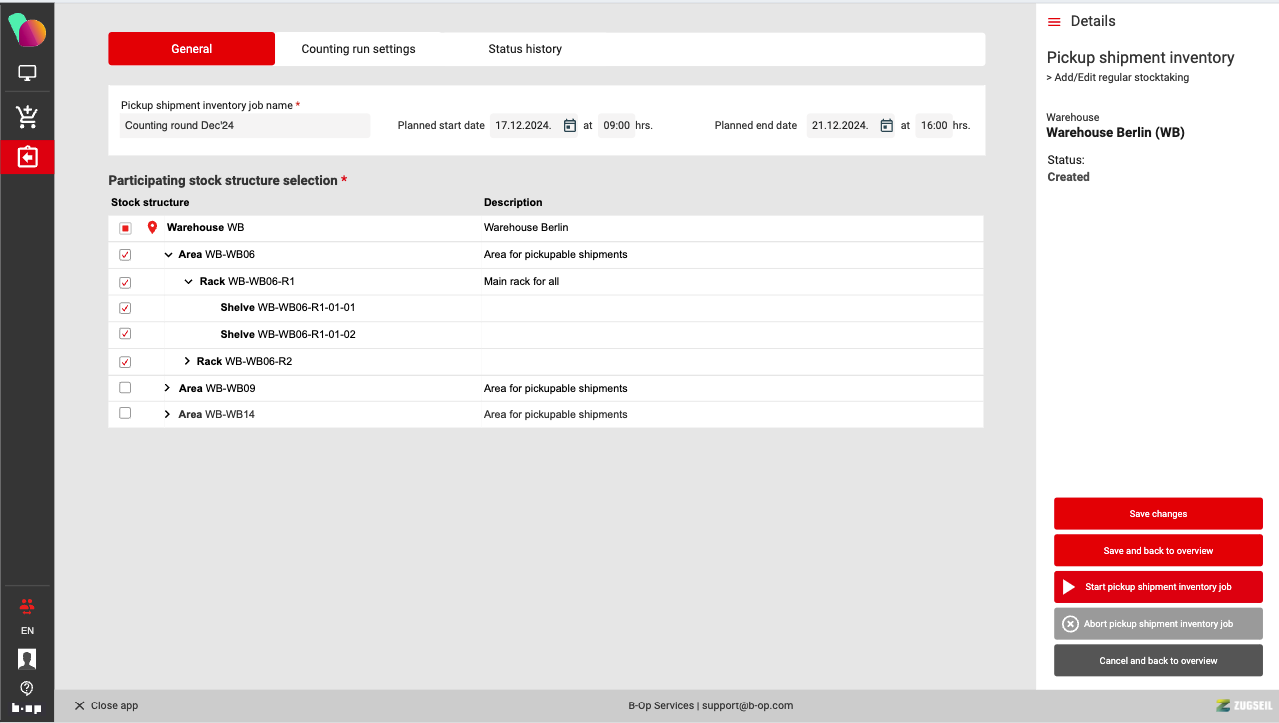This screenshot has width=1279, height=723.
Task: Open the shopping cart add icon
Action: pos(27,117)
